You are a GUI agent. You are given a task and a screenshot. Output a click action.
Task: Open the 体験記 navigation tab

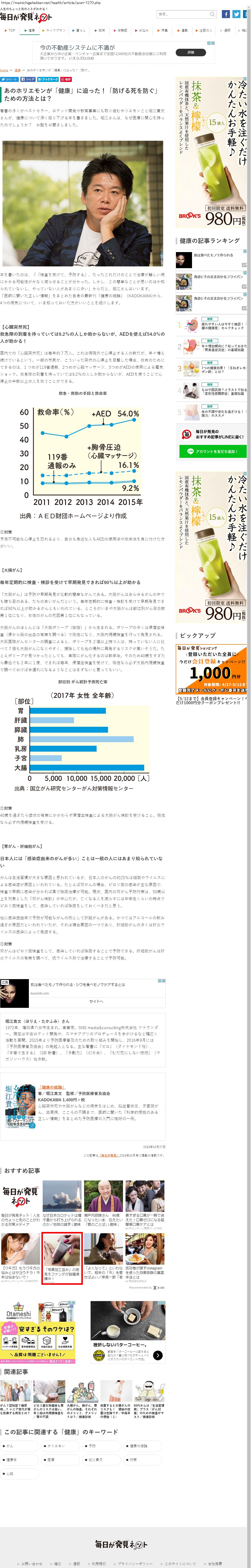point(121,30)
